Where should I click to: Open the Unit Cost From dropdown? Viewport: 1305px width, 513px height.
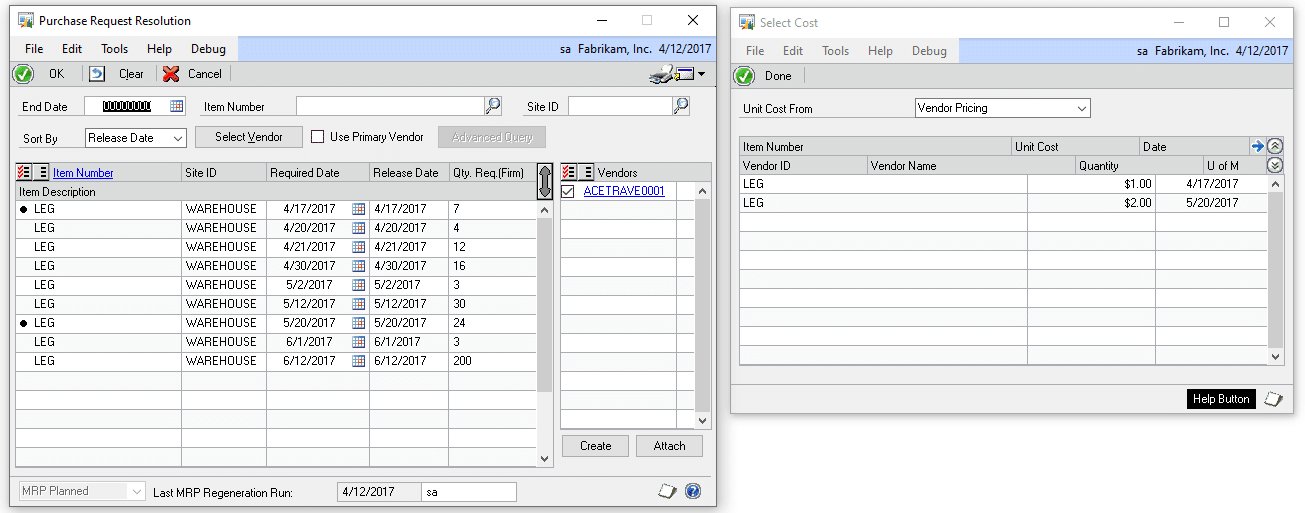pos(1082,108)
